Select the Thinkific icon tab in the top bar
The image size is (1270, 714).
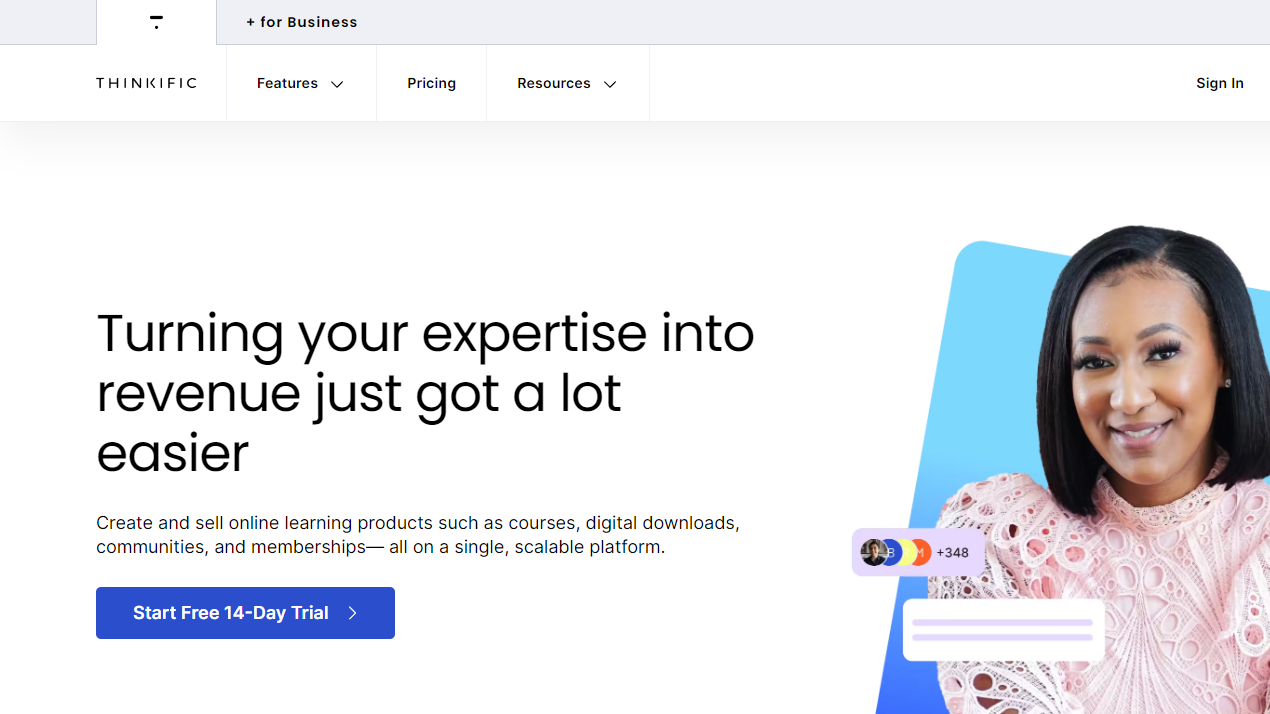point(156,22)
